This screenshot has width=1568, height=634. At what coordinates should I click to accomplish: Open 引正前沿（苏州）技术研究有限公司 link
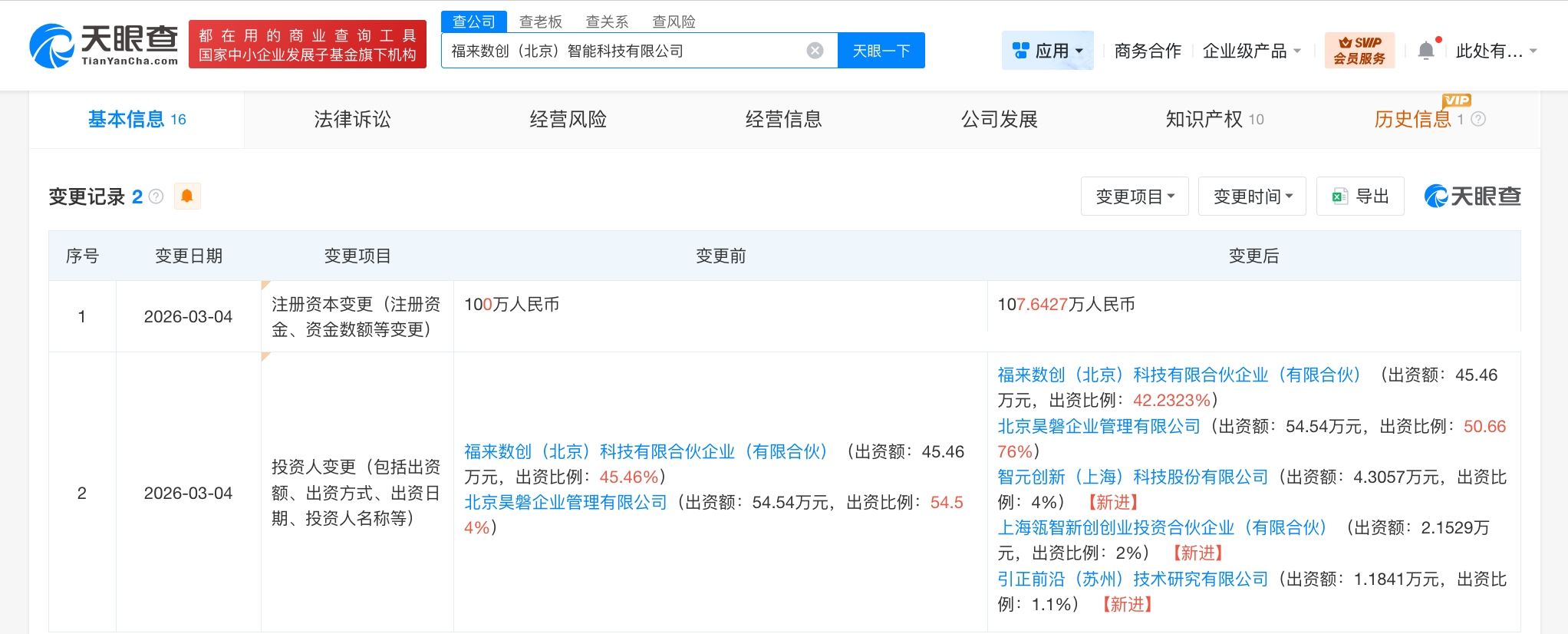click(x=1133, y=579)
